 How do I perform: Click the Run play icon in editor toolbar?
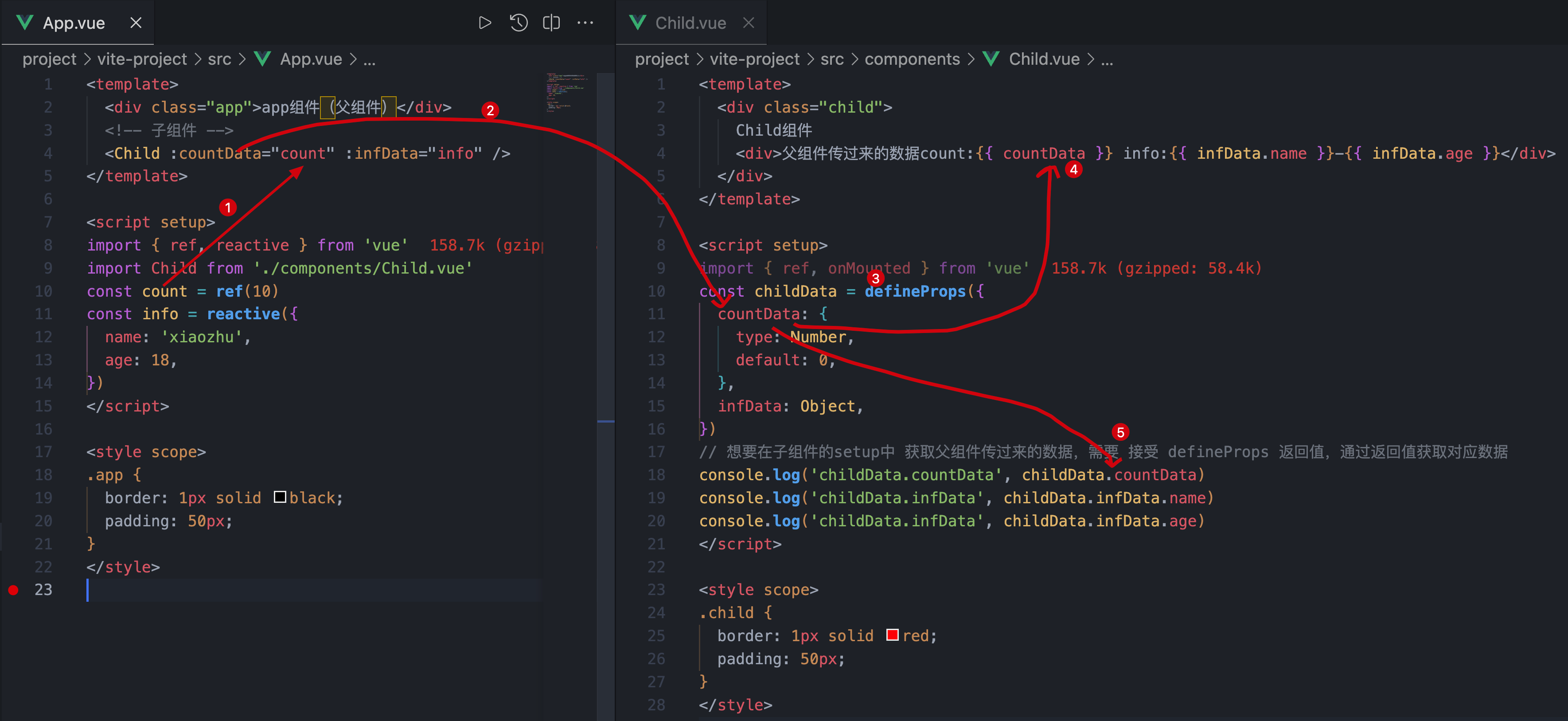(x=484, y=23)
